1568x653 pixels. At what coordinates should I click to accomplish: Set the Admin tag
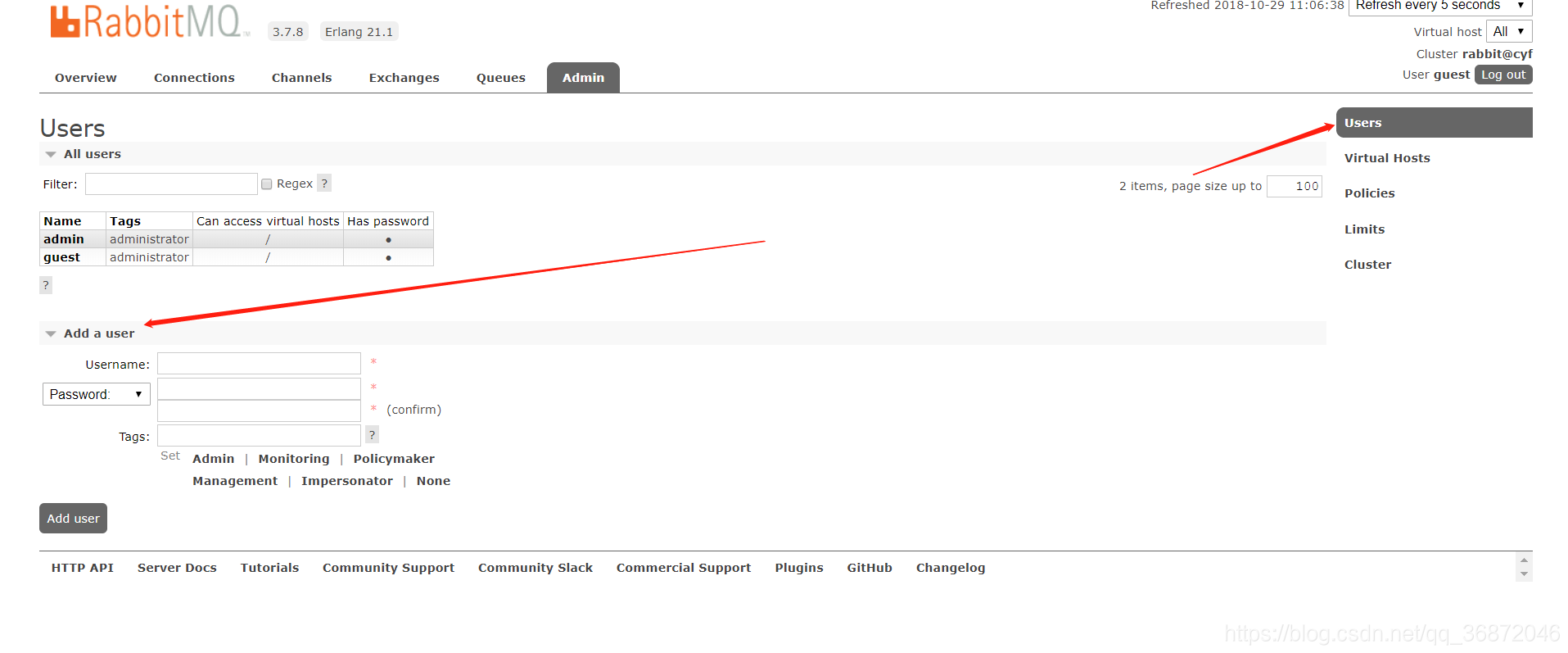point(213,459)
